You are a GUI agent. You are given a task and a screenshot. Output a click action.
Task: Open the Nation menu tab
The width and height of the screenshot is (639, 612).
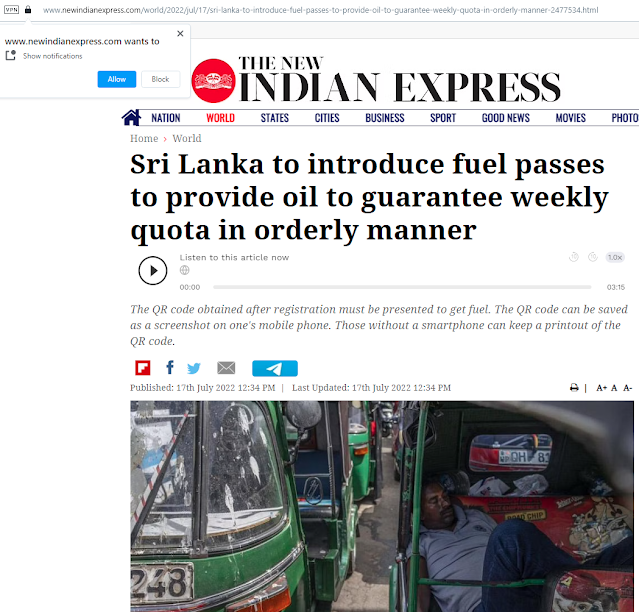click(166, 118)
